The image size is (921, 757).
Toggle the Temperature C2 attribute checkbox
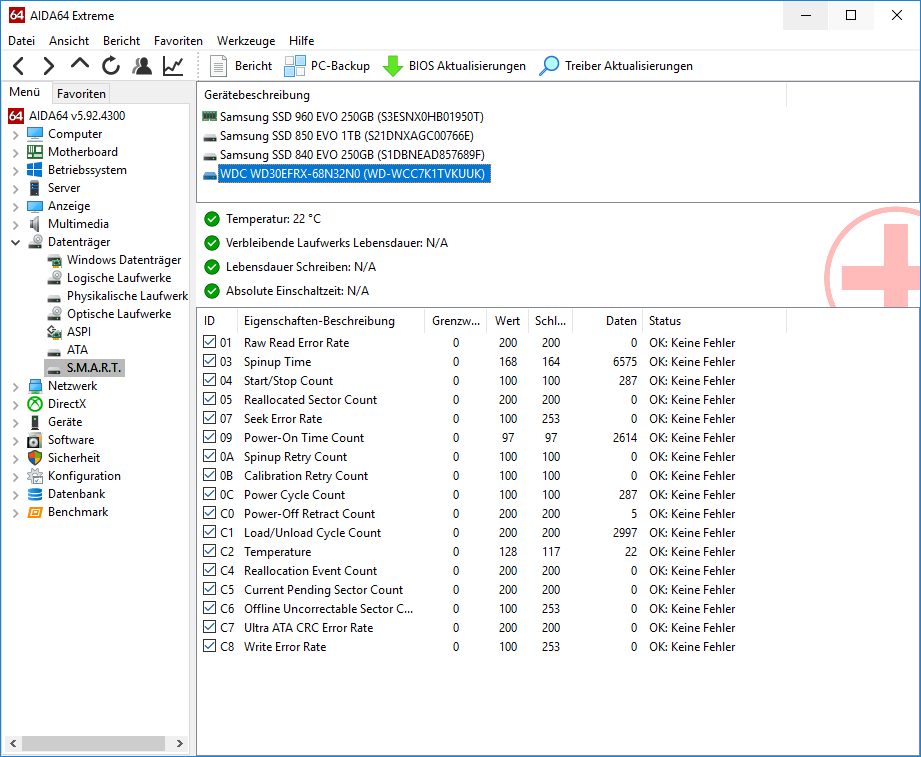210,551
